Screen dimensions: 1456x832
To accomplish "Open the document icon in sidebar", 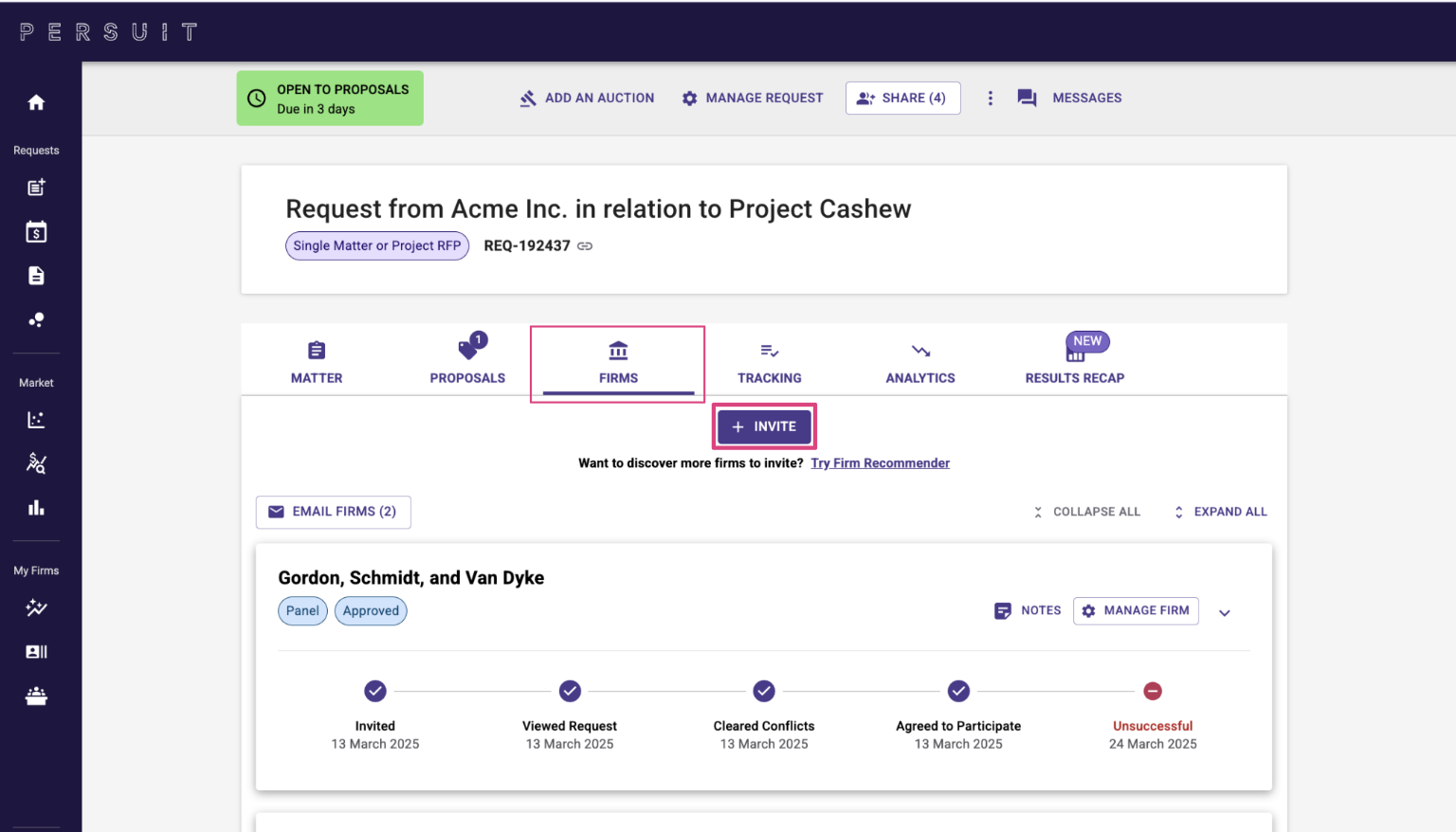I will point(36,276).
